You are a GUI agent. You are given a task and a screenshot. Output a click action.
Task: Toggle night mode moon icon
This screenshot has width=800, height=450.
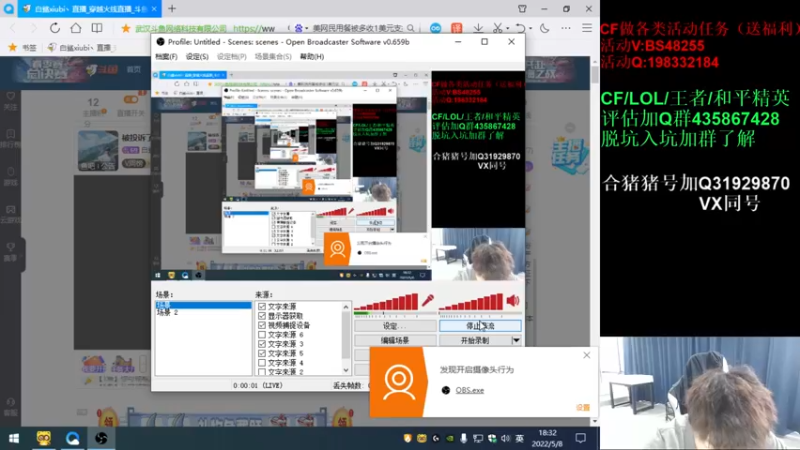(545, 28)
